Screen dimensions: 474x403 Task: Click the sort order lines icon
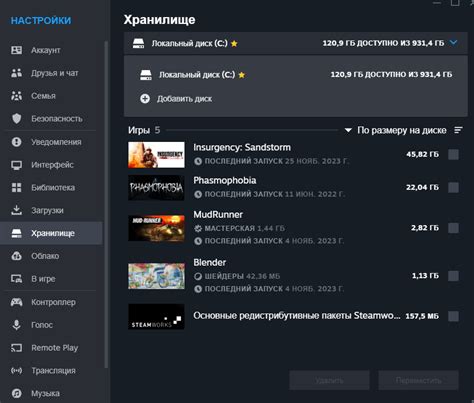pos(458,130)
